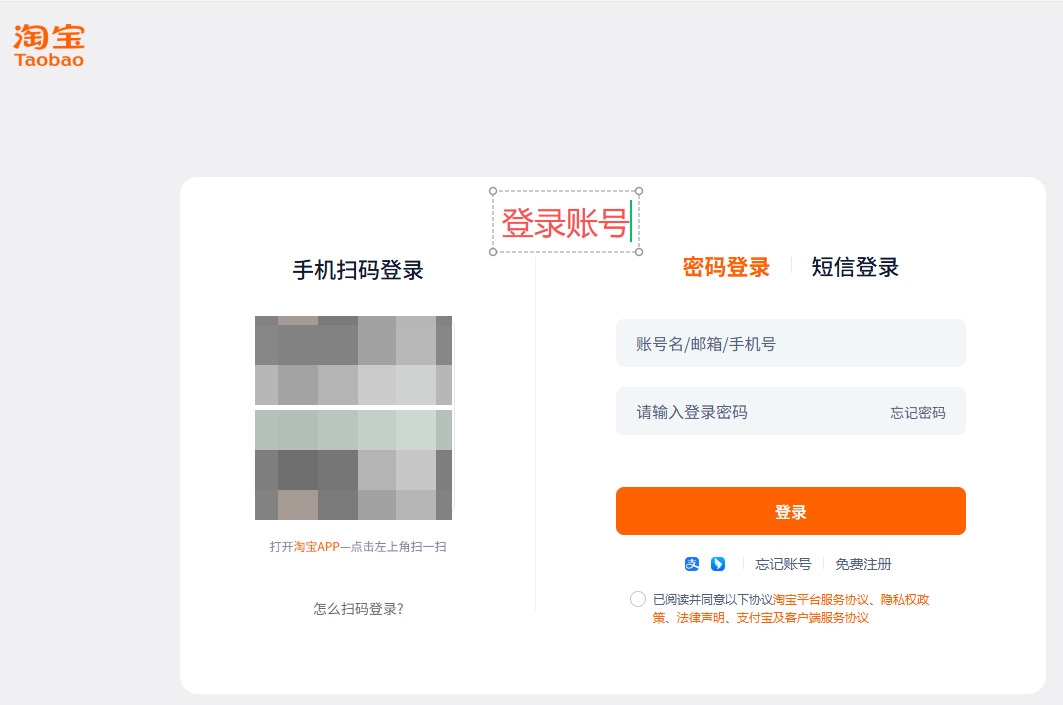Click the QR code image
The width and height of the screenshot is (1063, 705).
(353, 418)
